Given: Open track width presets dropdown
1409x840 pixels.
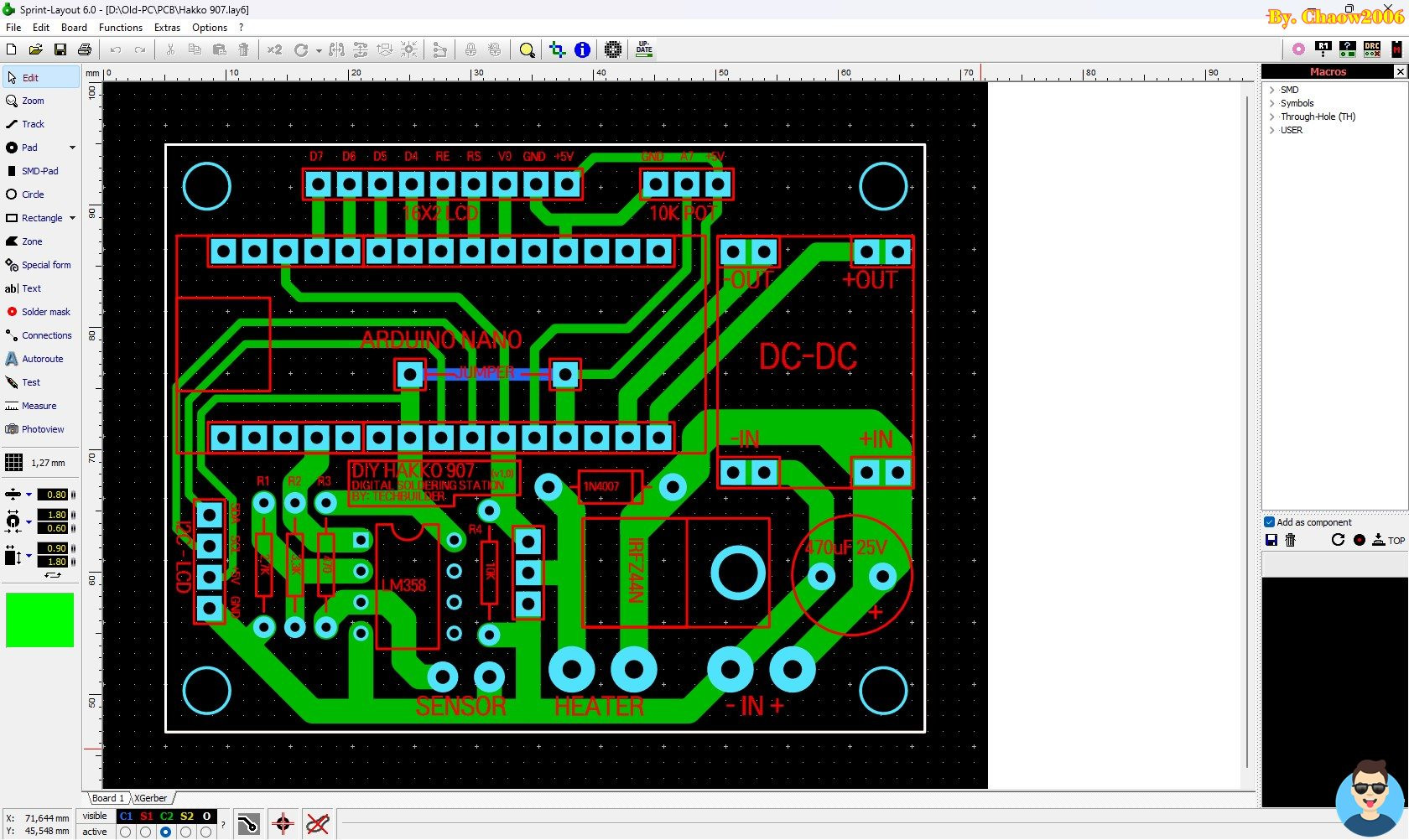Looking at the screenshot, I should coord(29,495).
